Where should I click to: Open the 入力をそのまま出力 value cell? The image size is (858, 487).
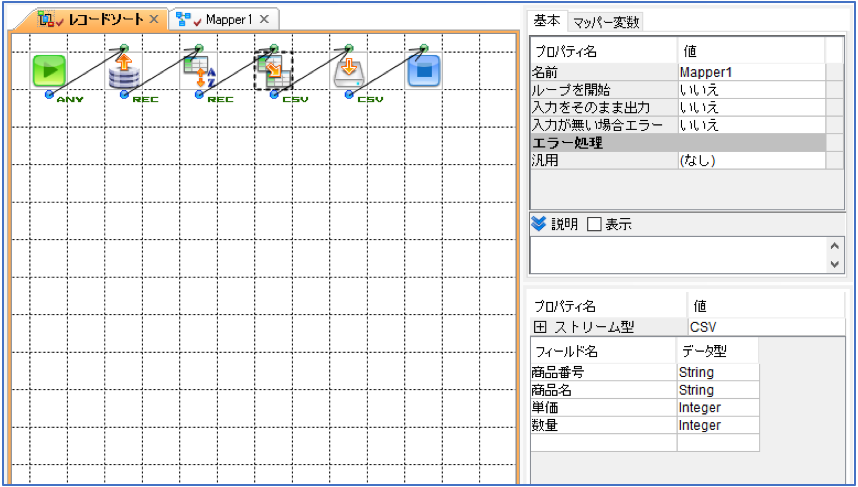751,107
